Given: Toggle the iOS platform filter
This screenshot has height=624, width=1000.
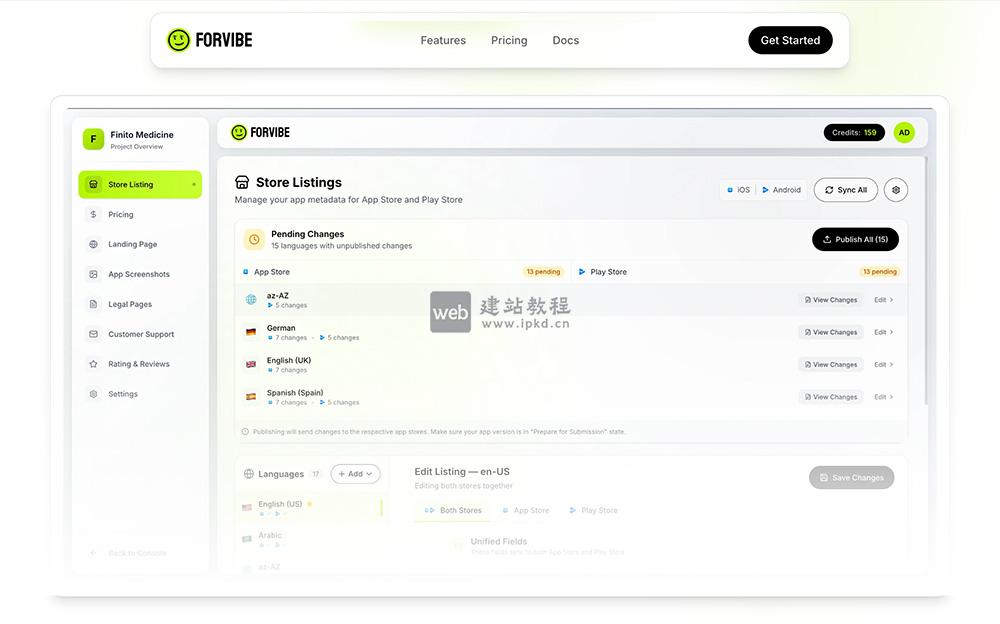Looking at the screenshot, I should pyautogui.click(x=738, y=189).
